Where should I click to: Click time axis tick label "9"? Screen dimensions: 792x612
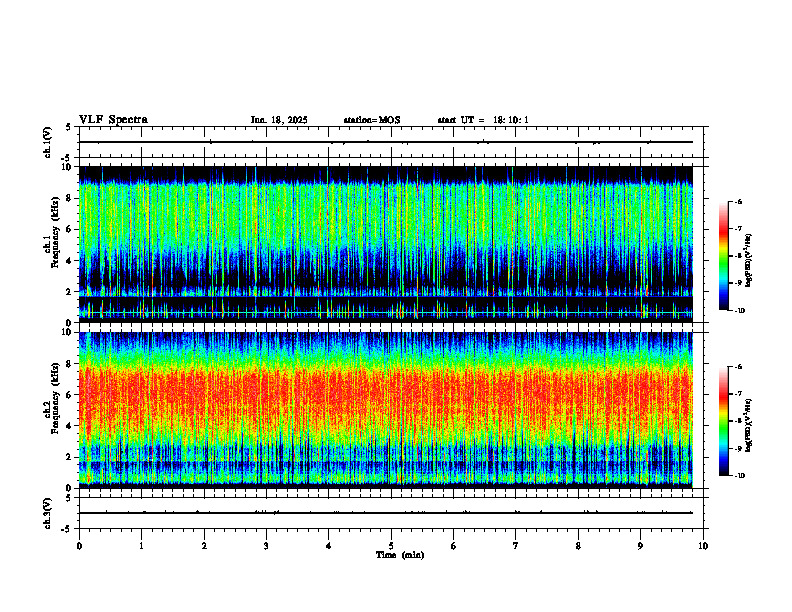(x=640, y=546)
